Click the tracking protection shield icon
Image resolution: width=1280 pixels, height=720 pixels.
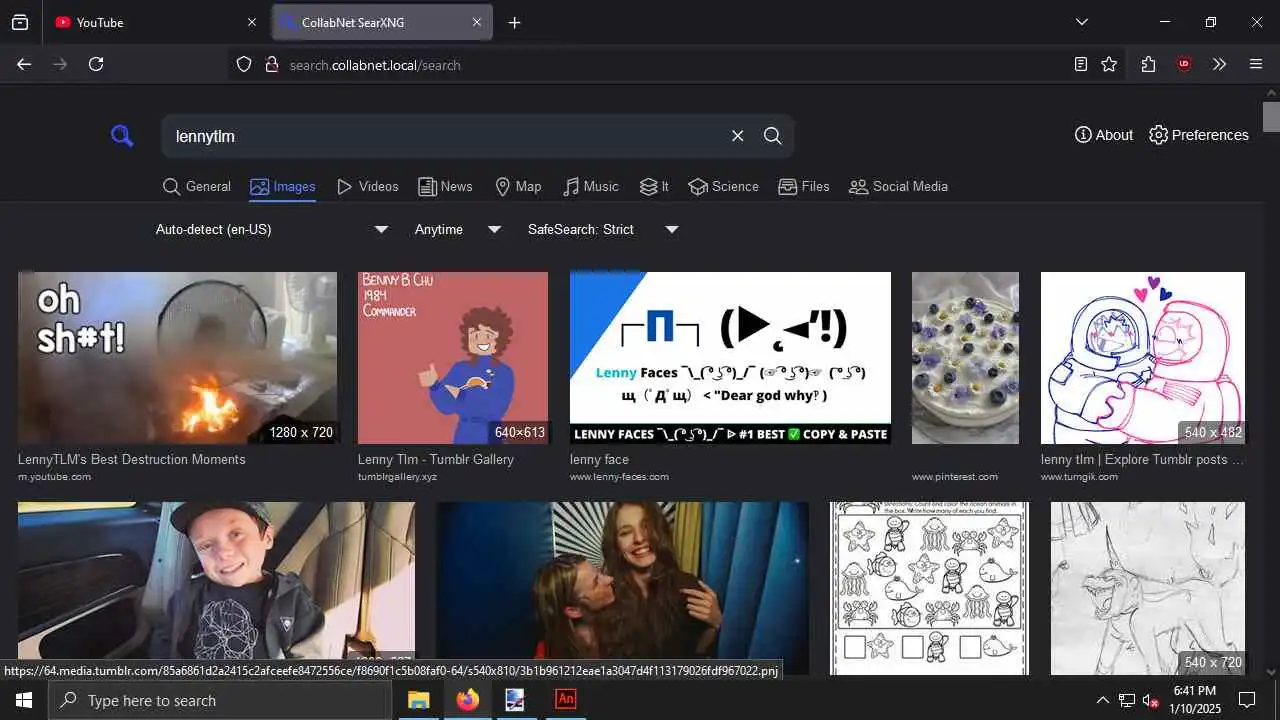tap(244, 64)
